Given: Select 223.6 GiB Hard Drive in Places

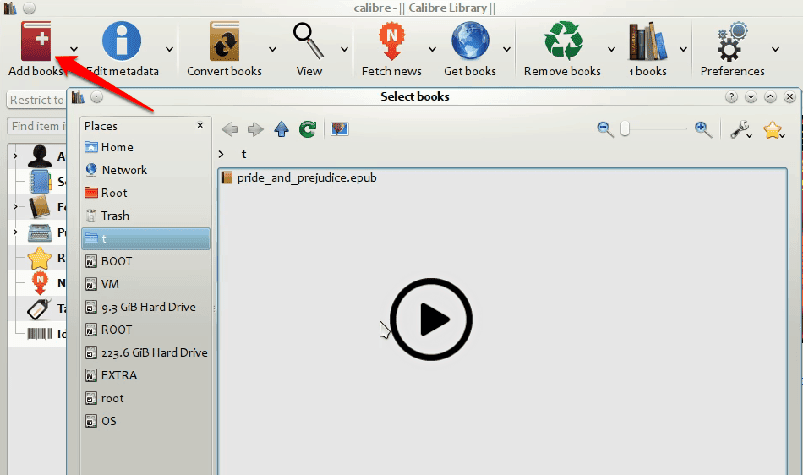Looking at the screenshot, I should (146, 352).
